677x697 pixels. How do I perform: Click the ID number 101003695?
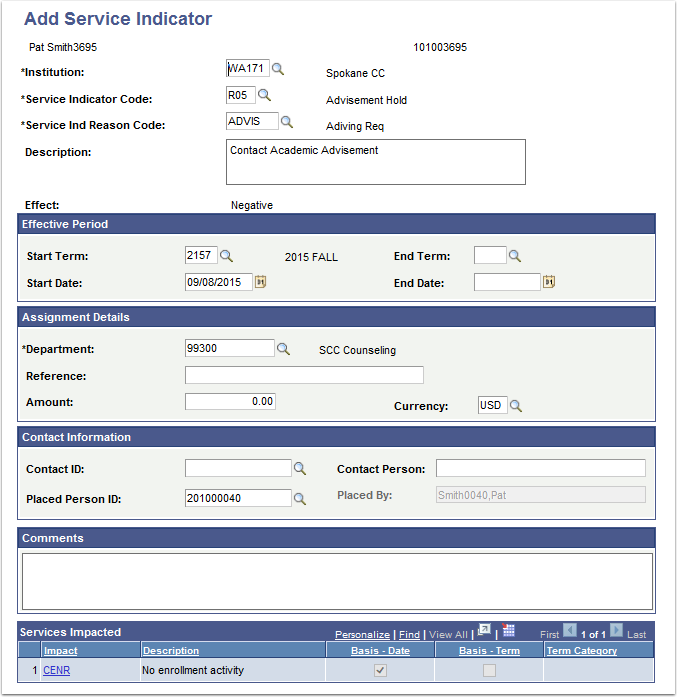440,48
